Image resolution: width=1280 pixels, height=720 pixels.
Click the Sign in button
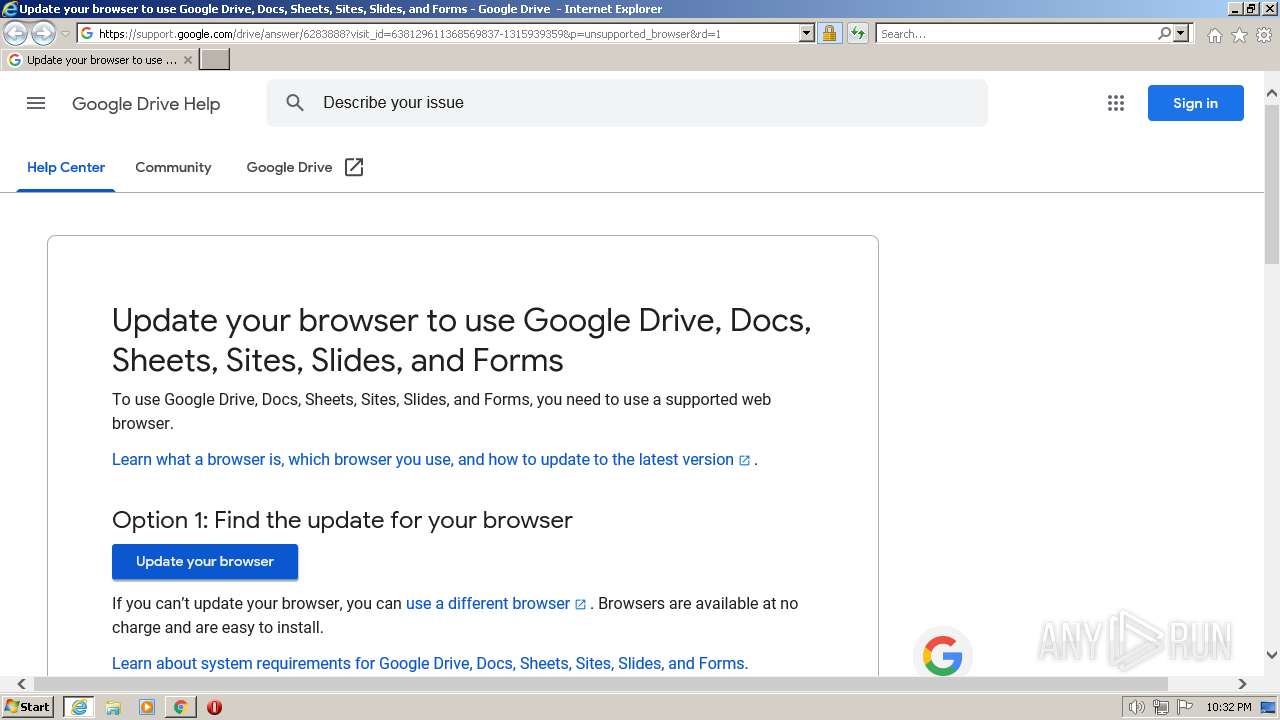point(1195,103)
